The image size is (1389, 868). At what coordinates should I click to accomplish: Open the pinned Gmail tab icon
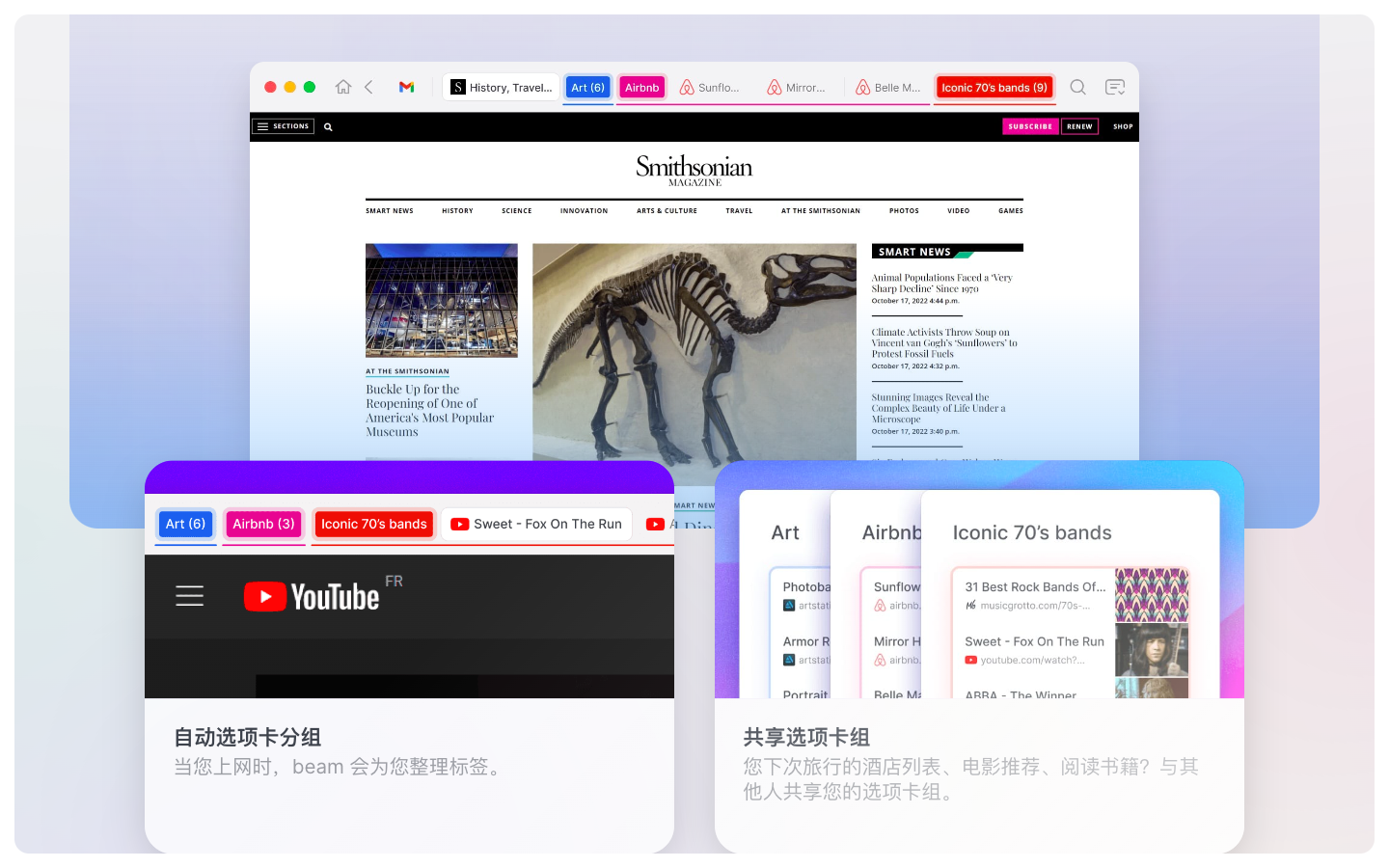coord(407,87)
